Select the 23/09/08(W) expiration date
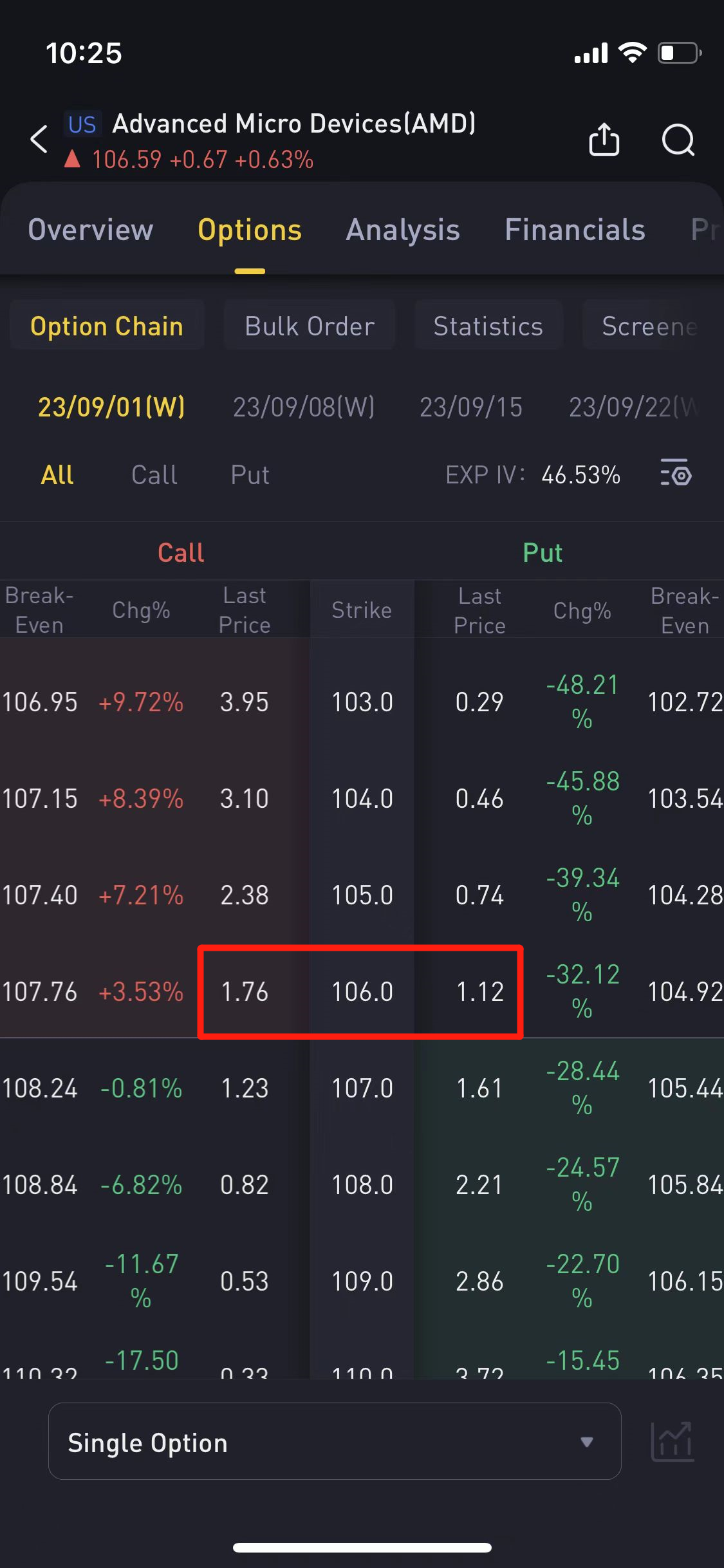Viewport: 724px width, 1568px height. pyautogui.click(x=303, y=407)
